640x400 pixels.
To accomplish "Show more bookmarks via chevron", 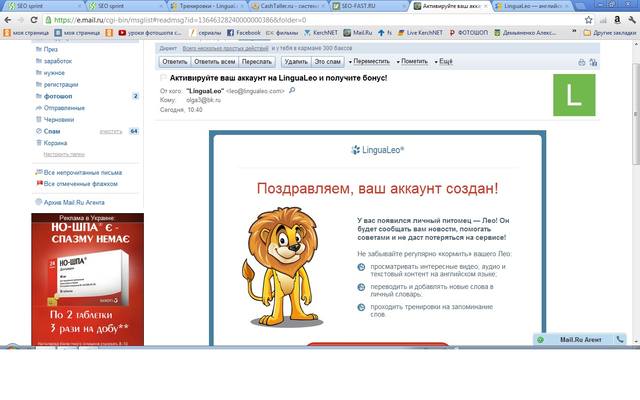I will [574, 31].
